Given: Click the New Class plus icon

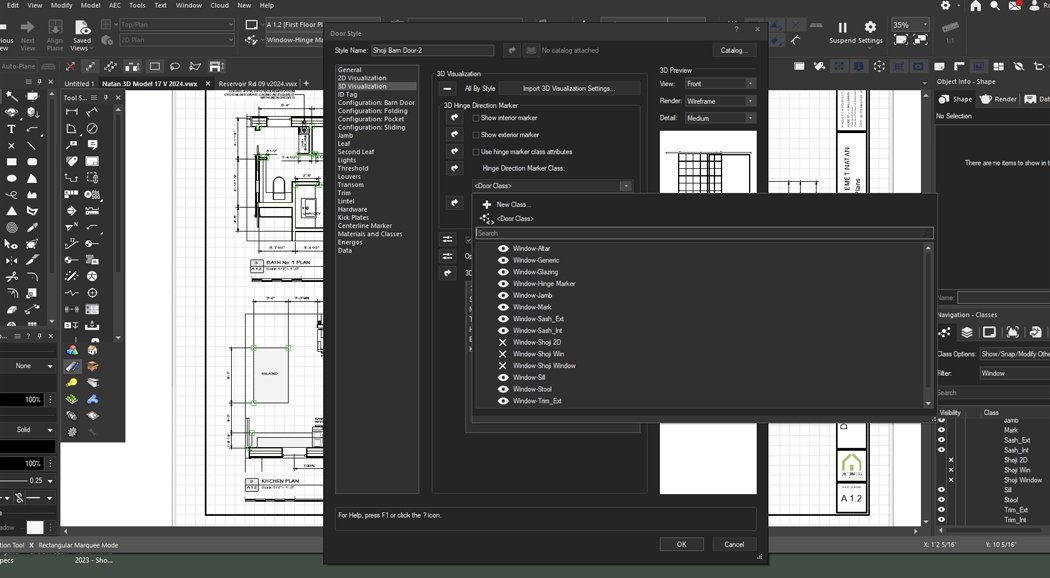Looking at the screenshot, I should (x=488, y=204).
